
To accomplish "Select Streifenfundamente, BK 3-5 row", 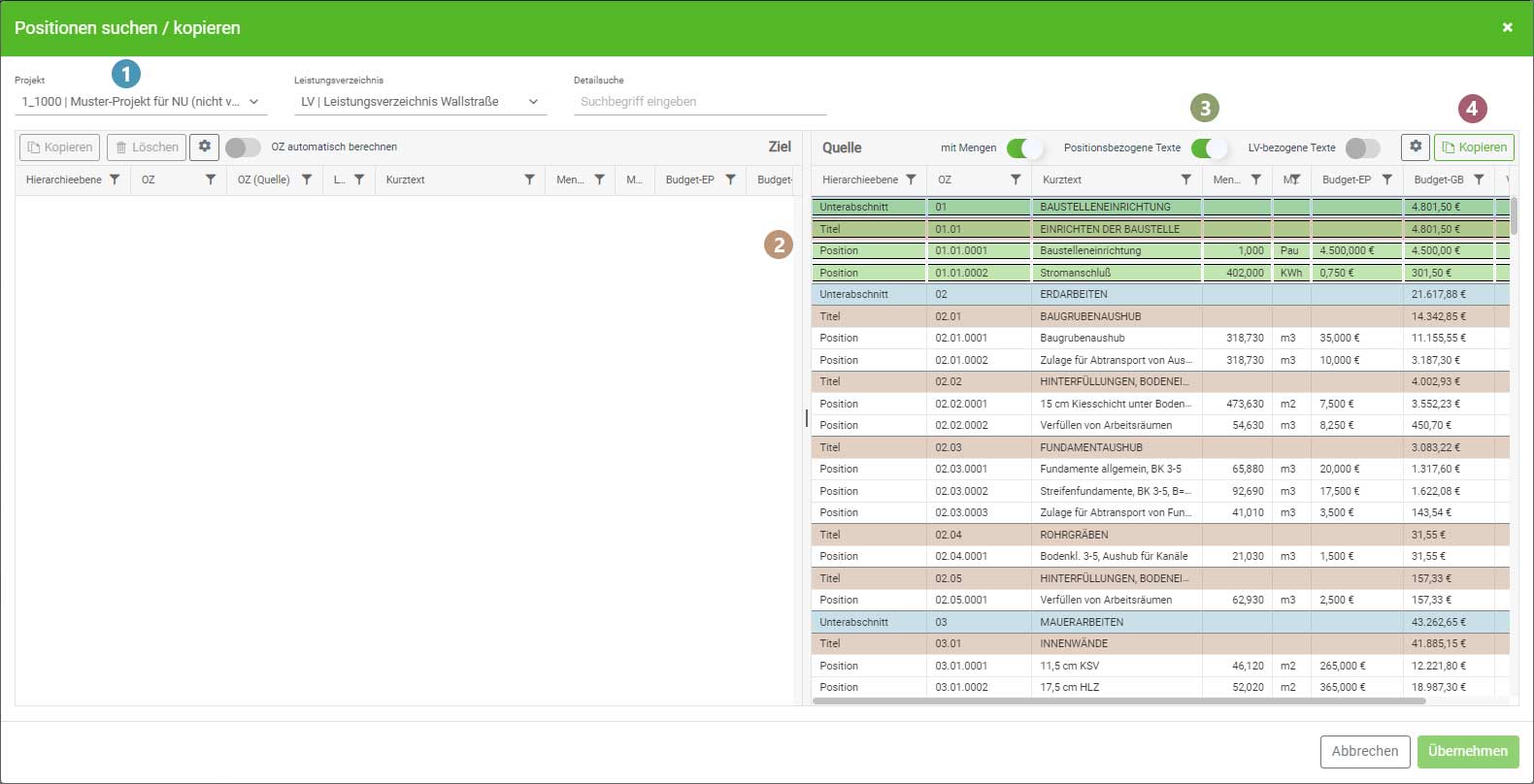I will point(1160,491).
